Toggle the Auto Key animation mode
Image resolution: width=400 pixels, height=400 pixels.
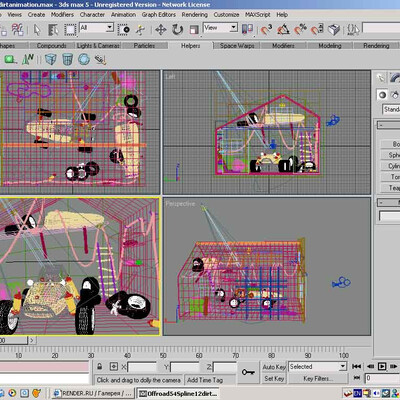coord(274,367)
